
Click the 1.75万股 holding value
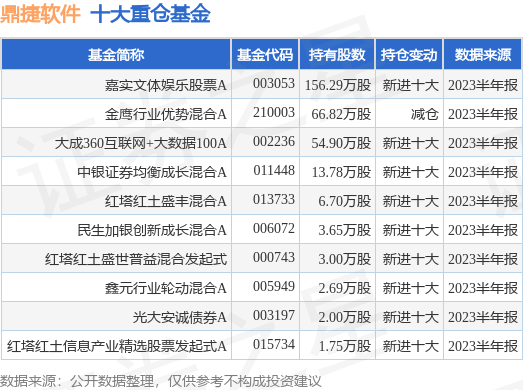tap(345, 346)
